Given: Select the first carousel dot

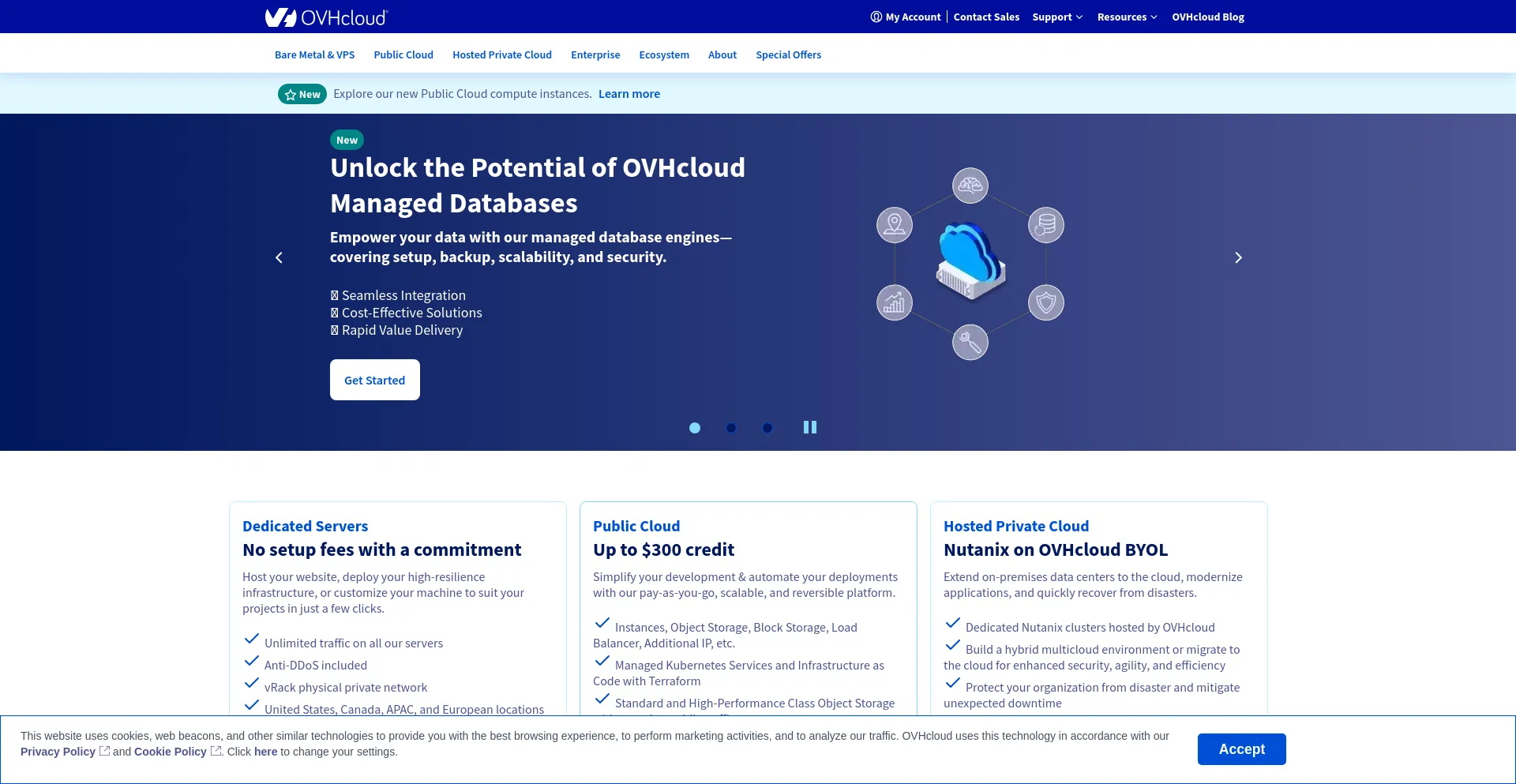Looking at the screenshot, I should (x=695, y=428).
